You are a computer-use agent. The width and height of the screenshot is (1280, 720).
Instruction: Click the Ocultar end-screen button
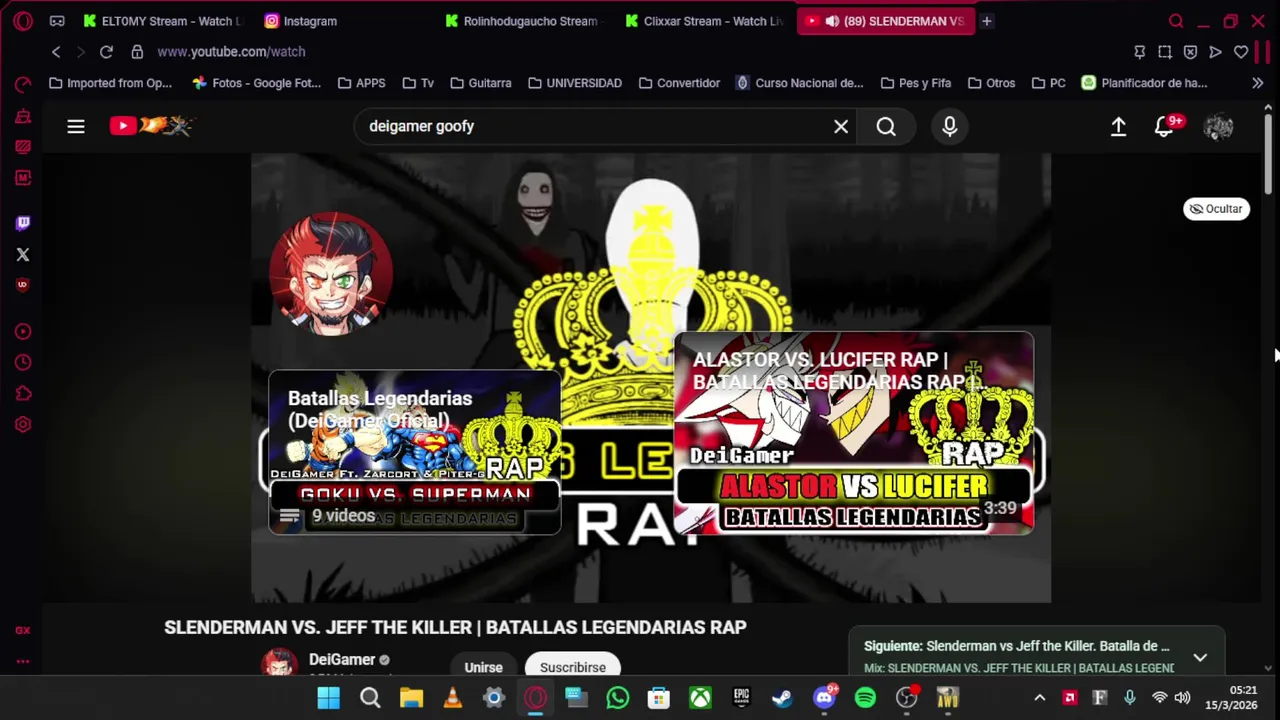pyautogui.click(x=1216, y=209)
